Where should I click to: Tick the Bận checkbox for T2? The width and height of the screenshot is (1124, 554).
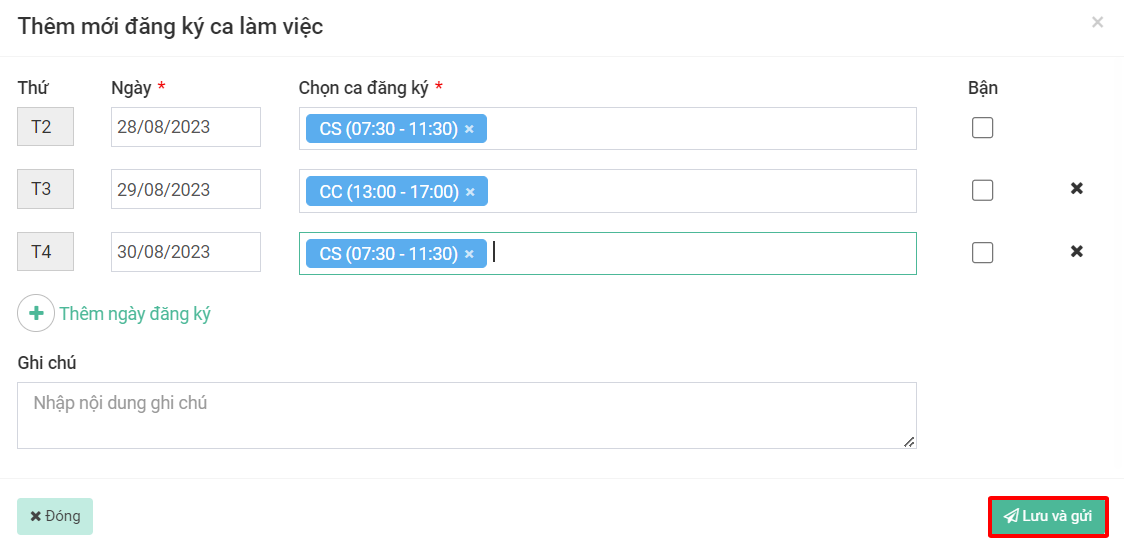[x=983, y=128]
